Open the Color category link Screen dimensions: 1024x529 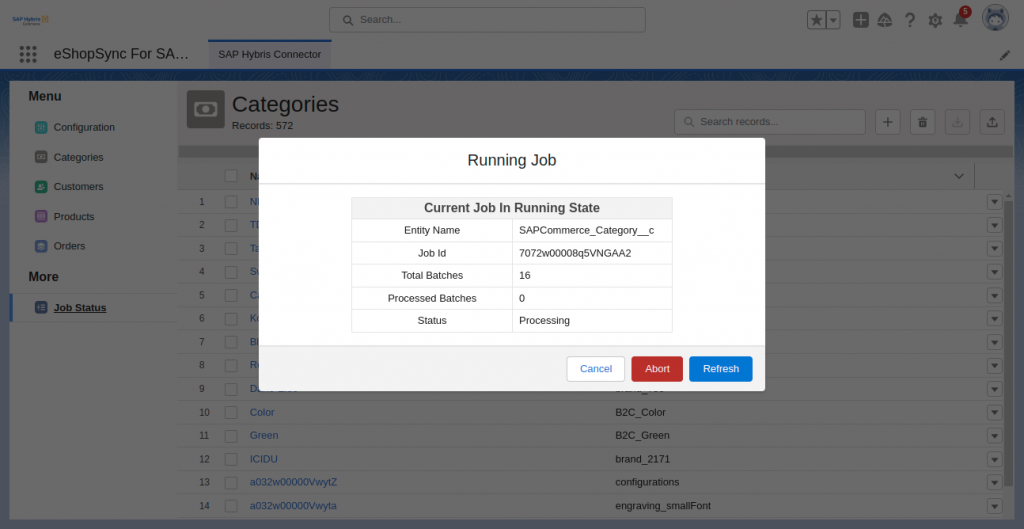point(262,413)
